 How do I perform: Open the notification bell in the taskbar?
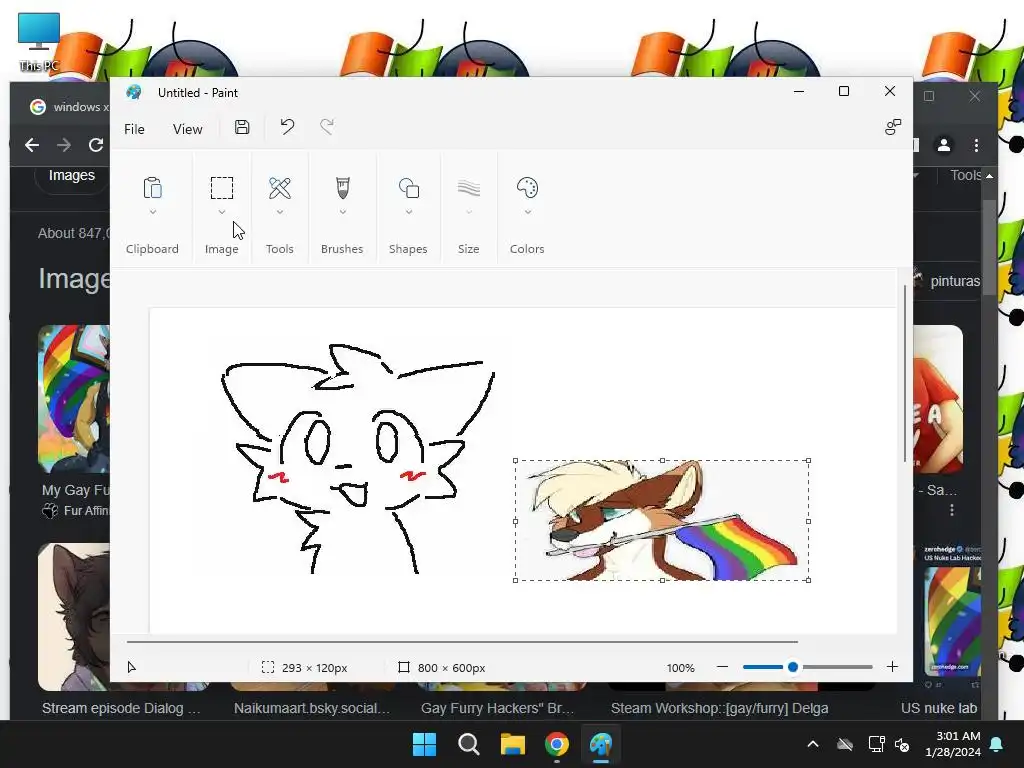(x=997, y=744)
